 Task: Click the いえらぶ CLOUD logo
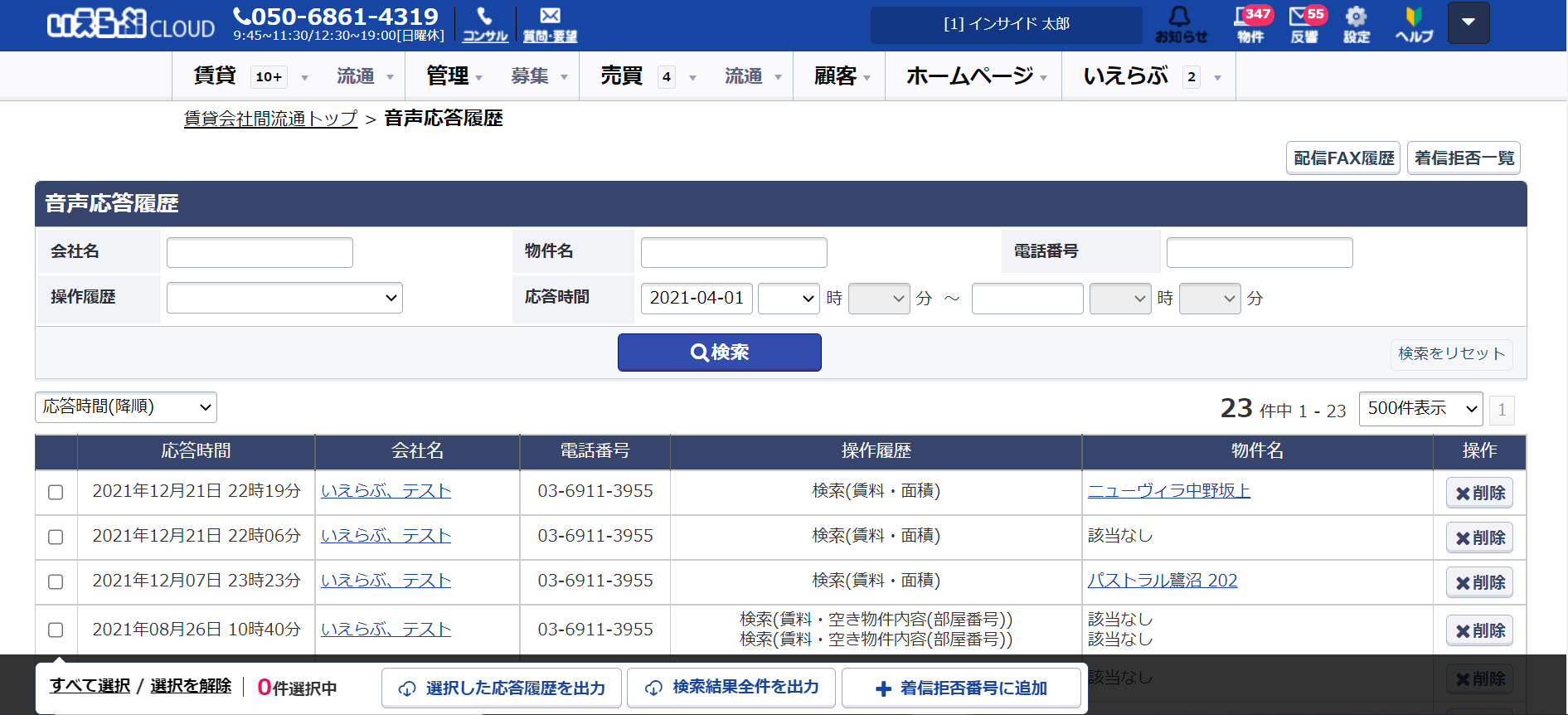coord(131,25)
